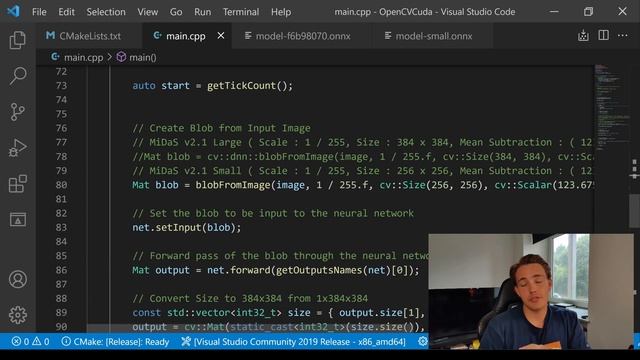640x360 pixels.
Task: Open the Search view icon
Action: point(18,76)
